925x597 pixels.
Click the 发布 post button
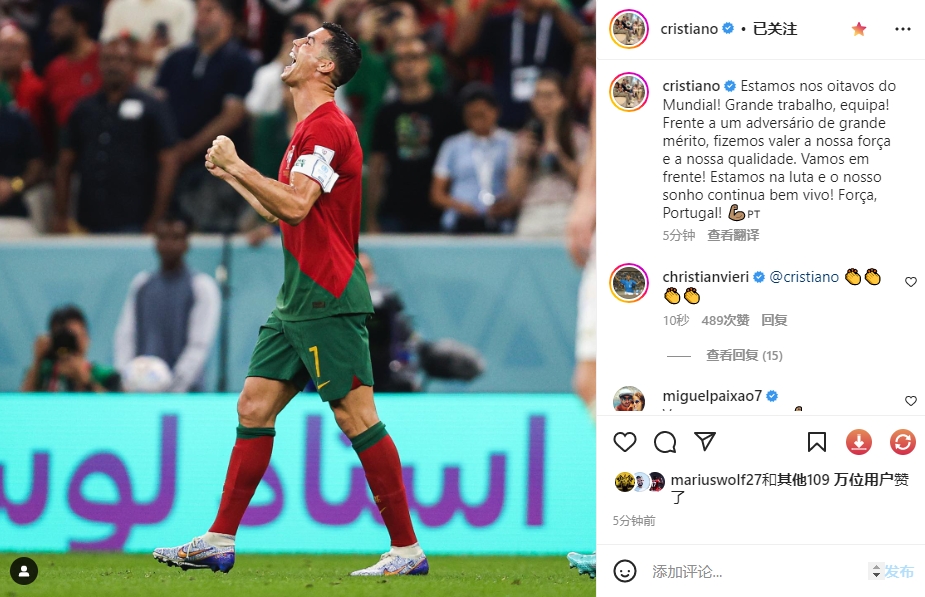click(898, 571)
